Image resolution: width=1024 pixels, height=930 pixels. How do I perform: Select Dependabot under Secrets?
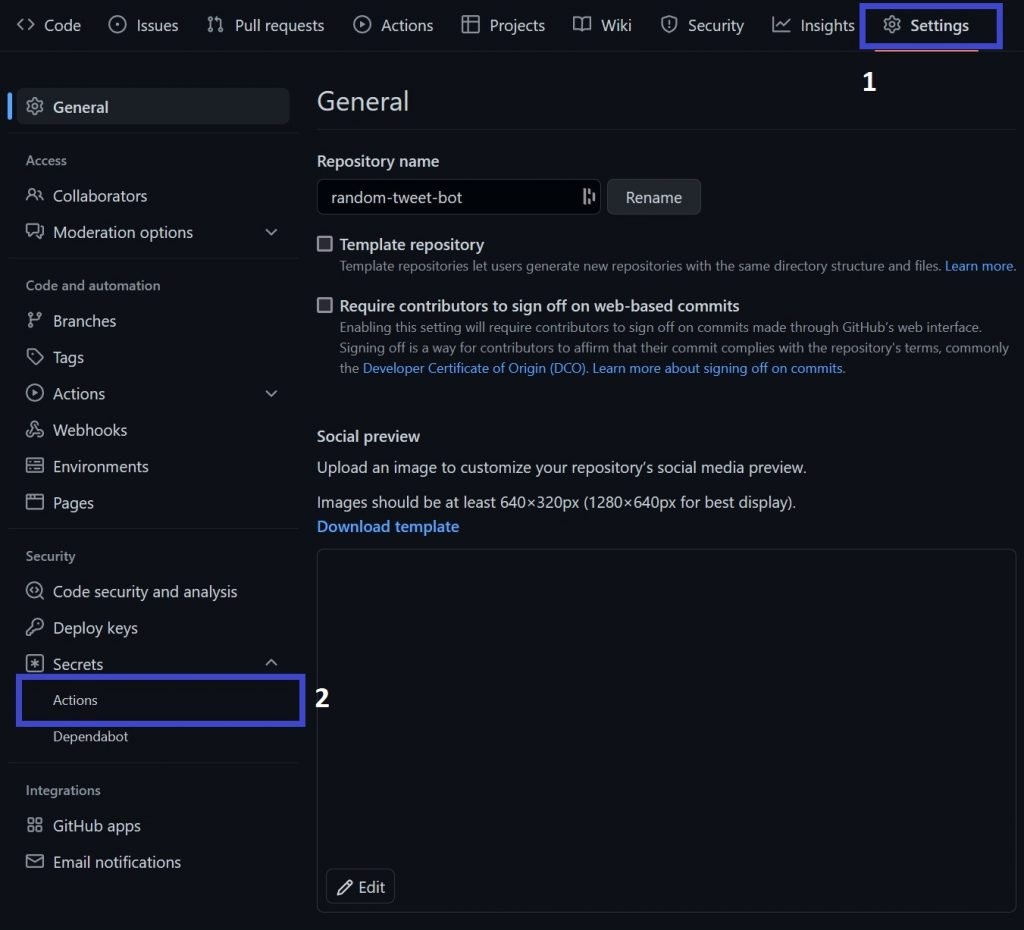(x=90, y=736)
